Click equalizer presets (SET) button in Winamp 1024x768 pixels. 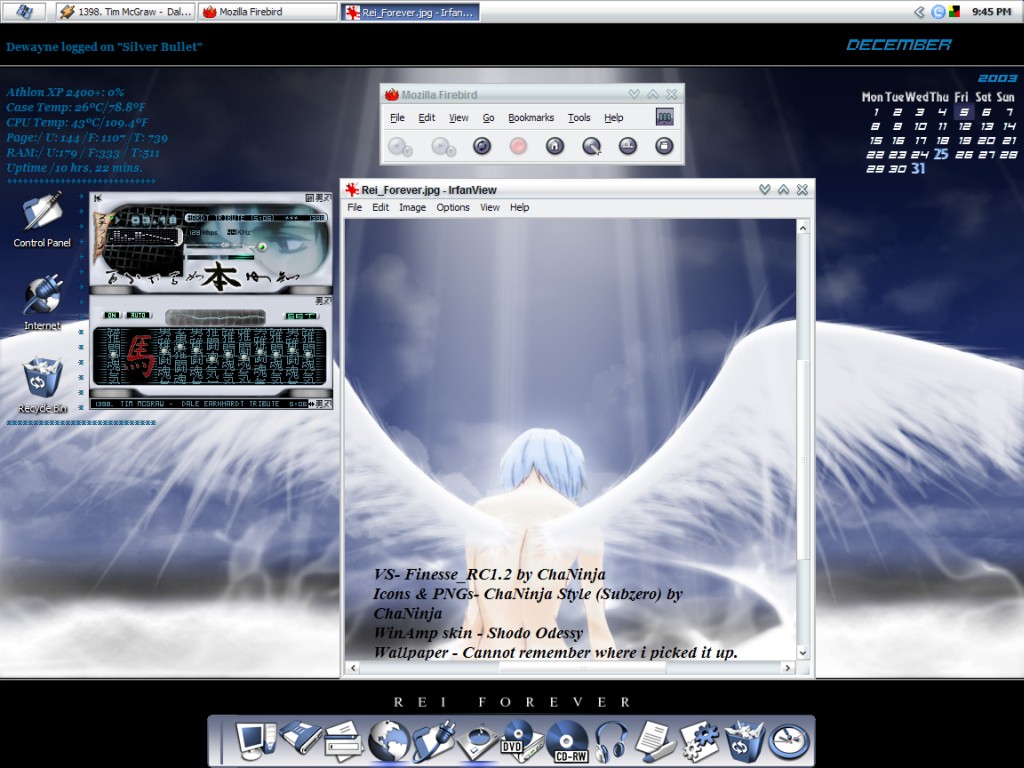point(301,315)
